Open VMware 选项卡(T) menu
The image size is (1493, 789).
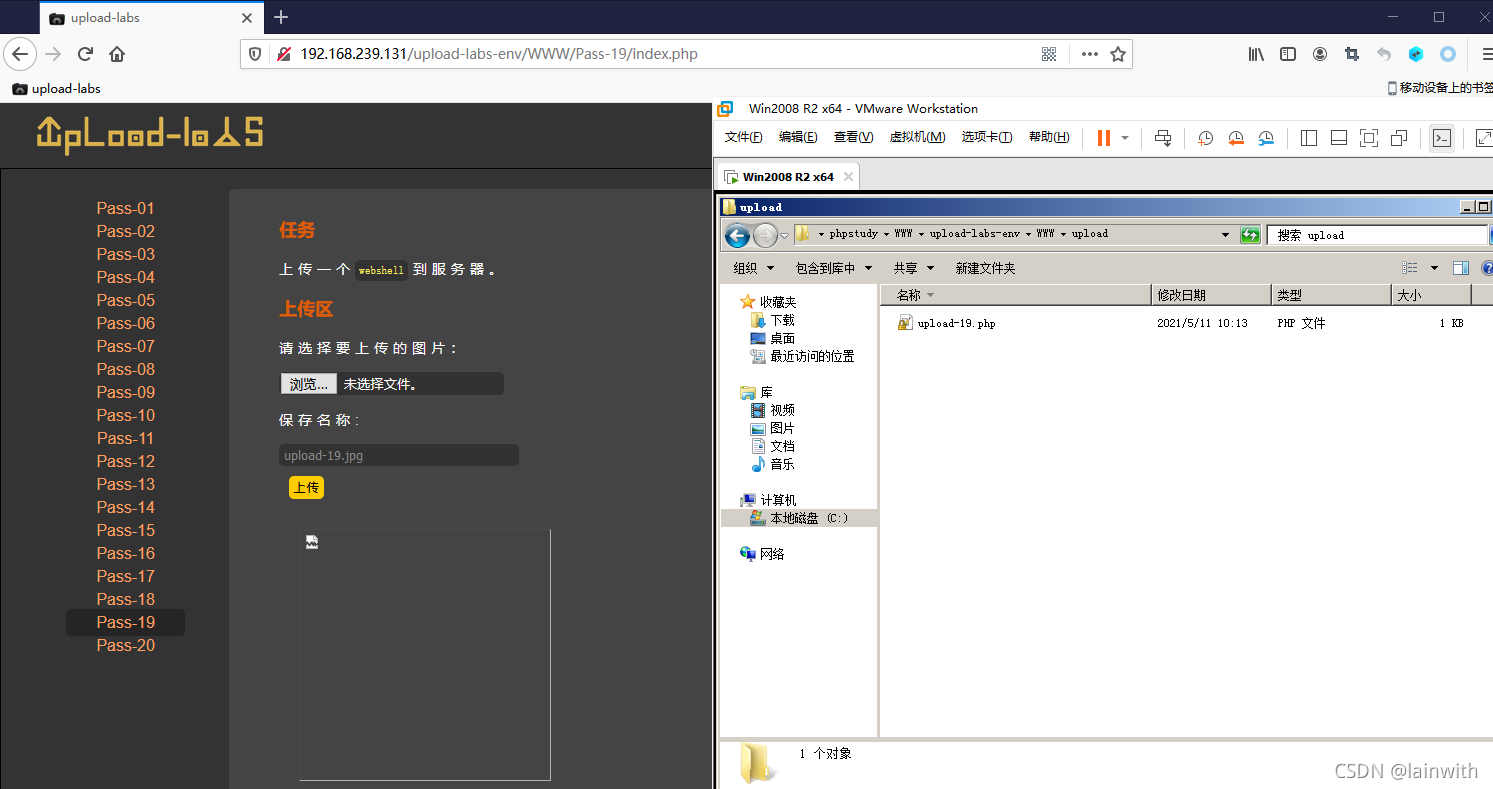coord(987,137)
